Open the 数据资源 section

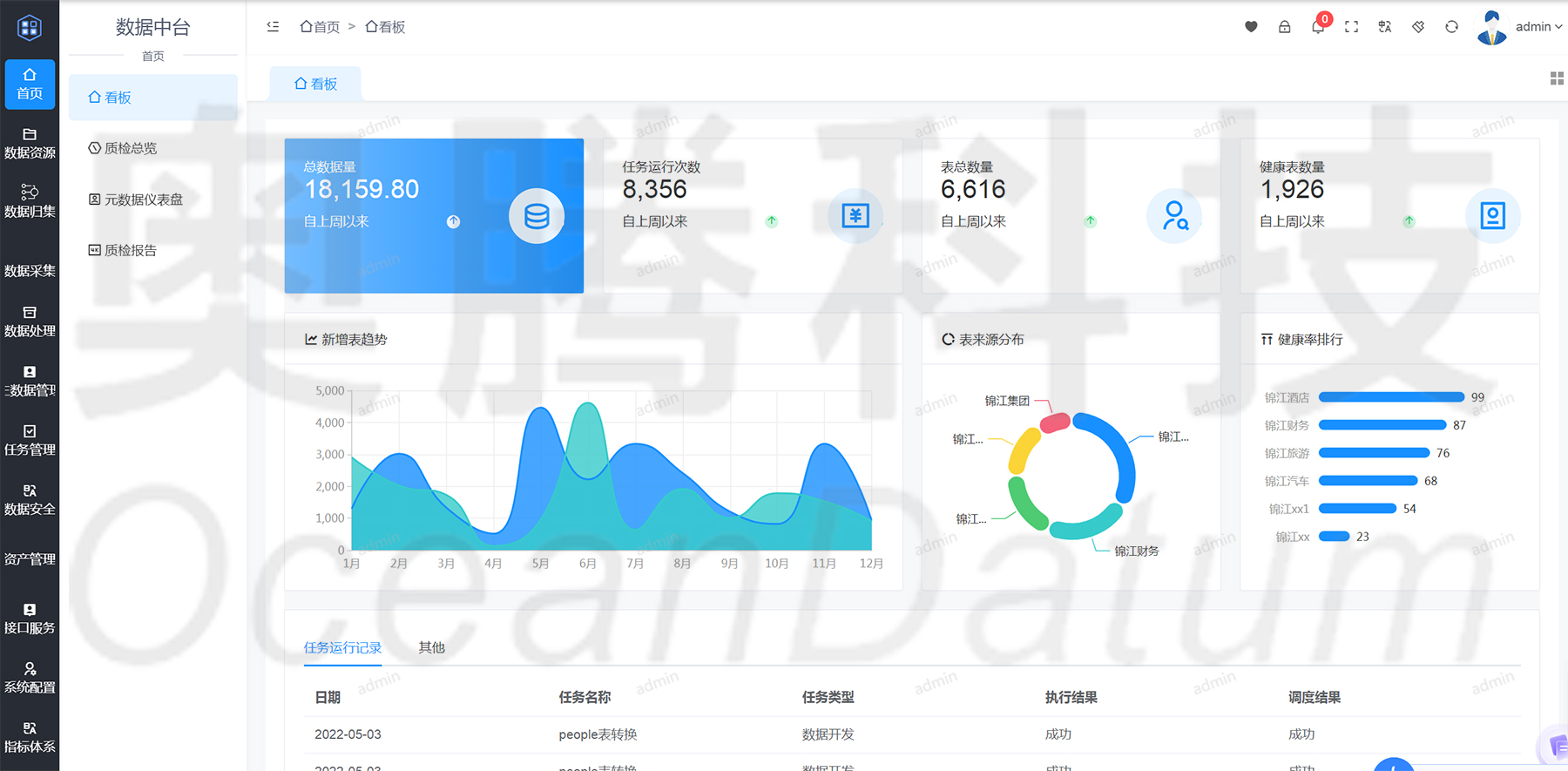[x=30, y=144]
